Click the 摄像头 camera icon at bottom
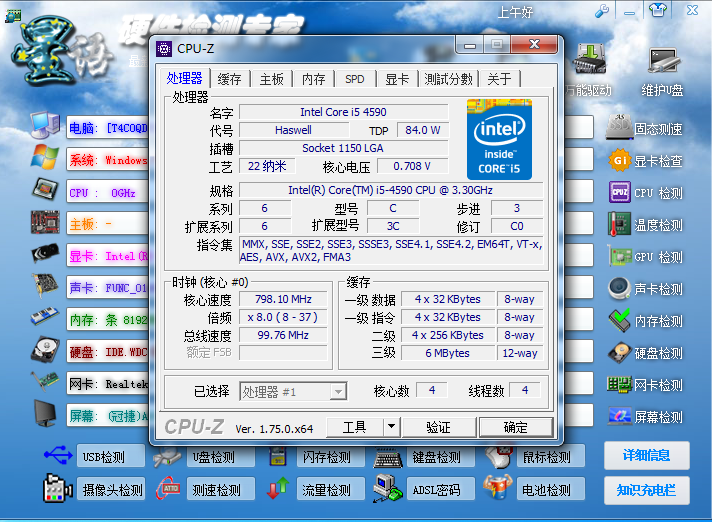 coord(58,488)
